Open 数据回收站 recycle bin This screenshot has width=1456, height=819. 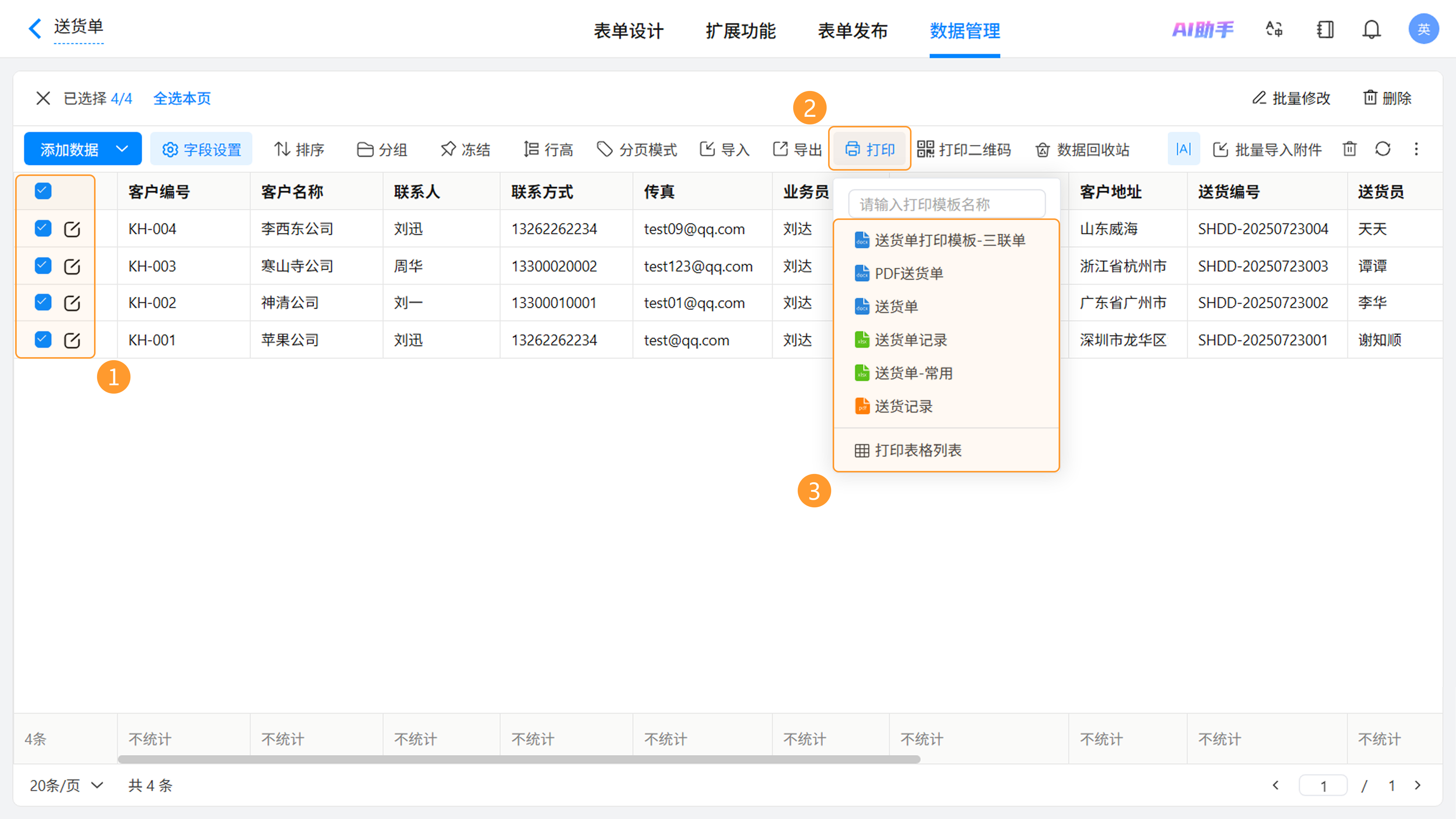tap(1083, 149)
